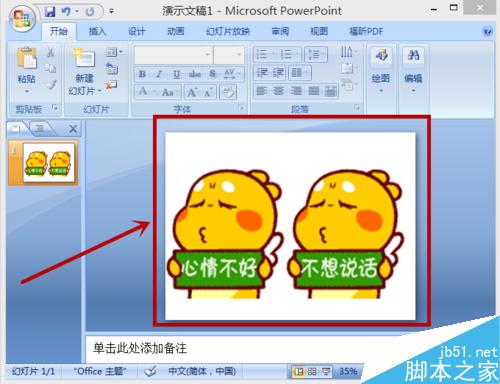Open the font color button
This screenshot has height=384, width=500.
146,92
